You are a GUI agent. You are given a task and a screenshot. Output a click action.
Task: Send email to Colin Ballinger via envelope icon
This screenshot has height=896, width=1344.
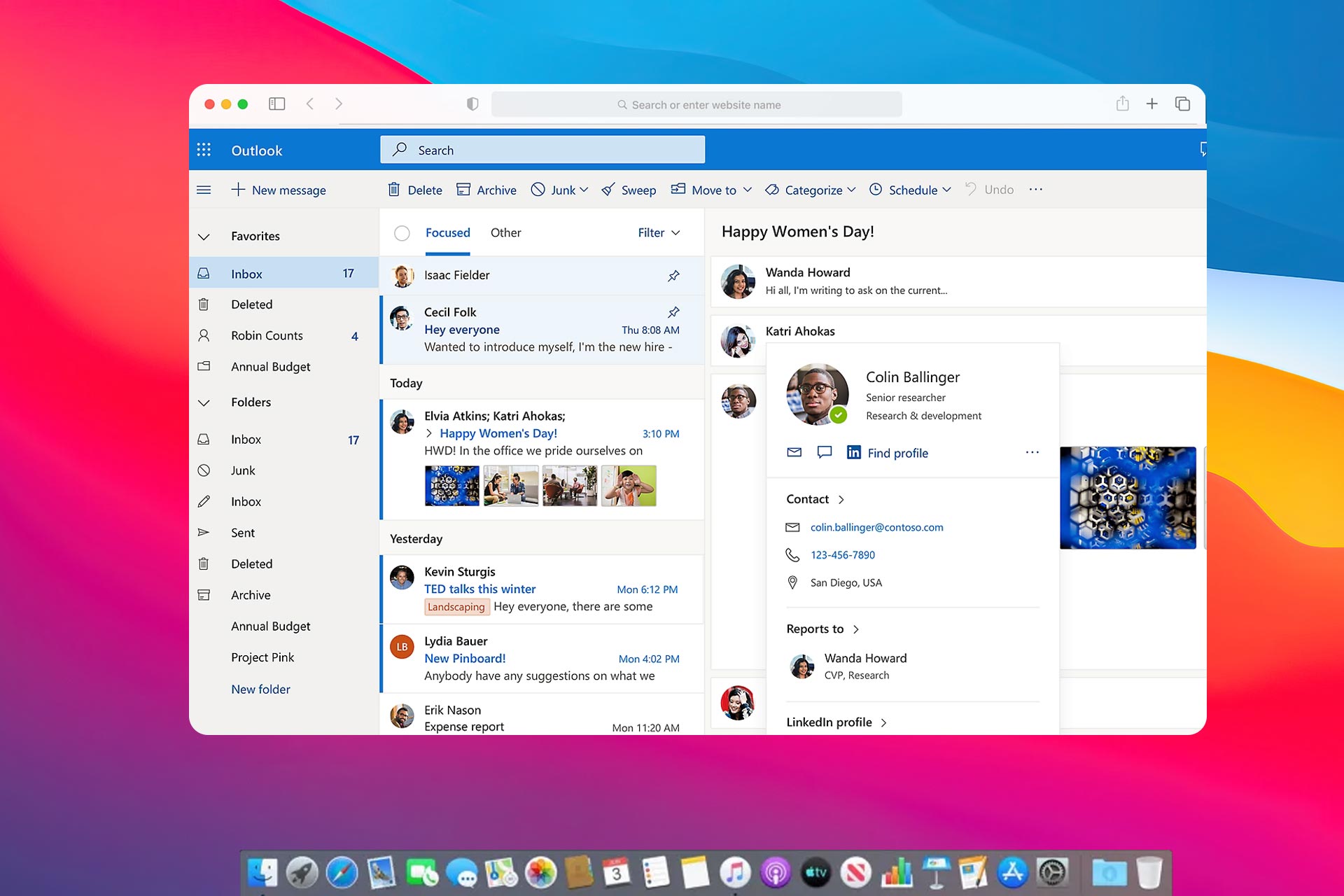pos(794,452)
